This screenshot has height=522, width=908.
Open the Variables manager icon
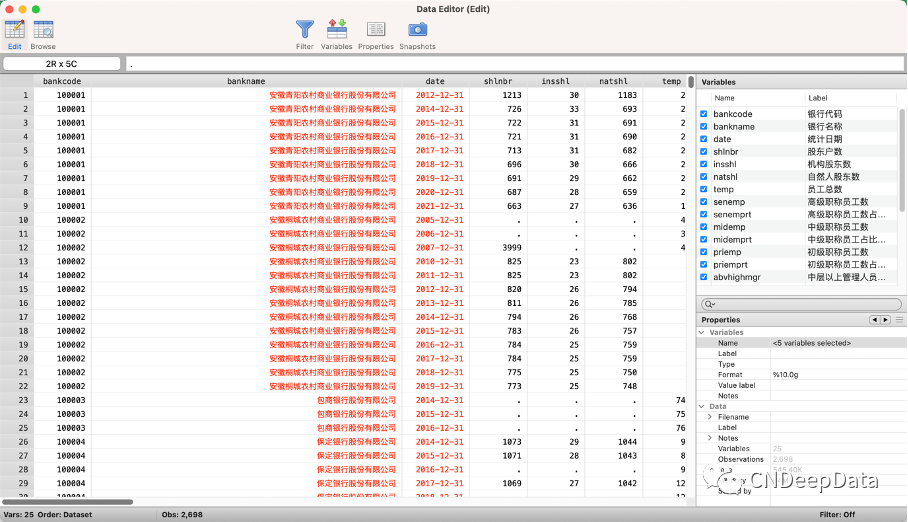336,30
